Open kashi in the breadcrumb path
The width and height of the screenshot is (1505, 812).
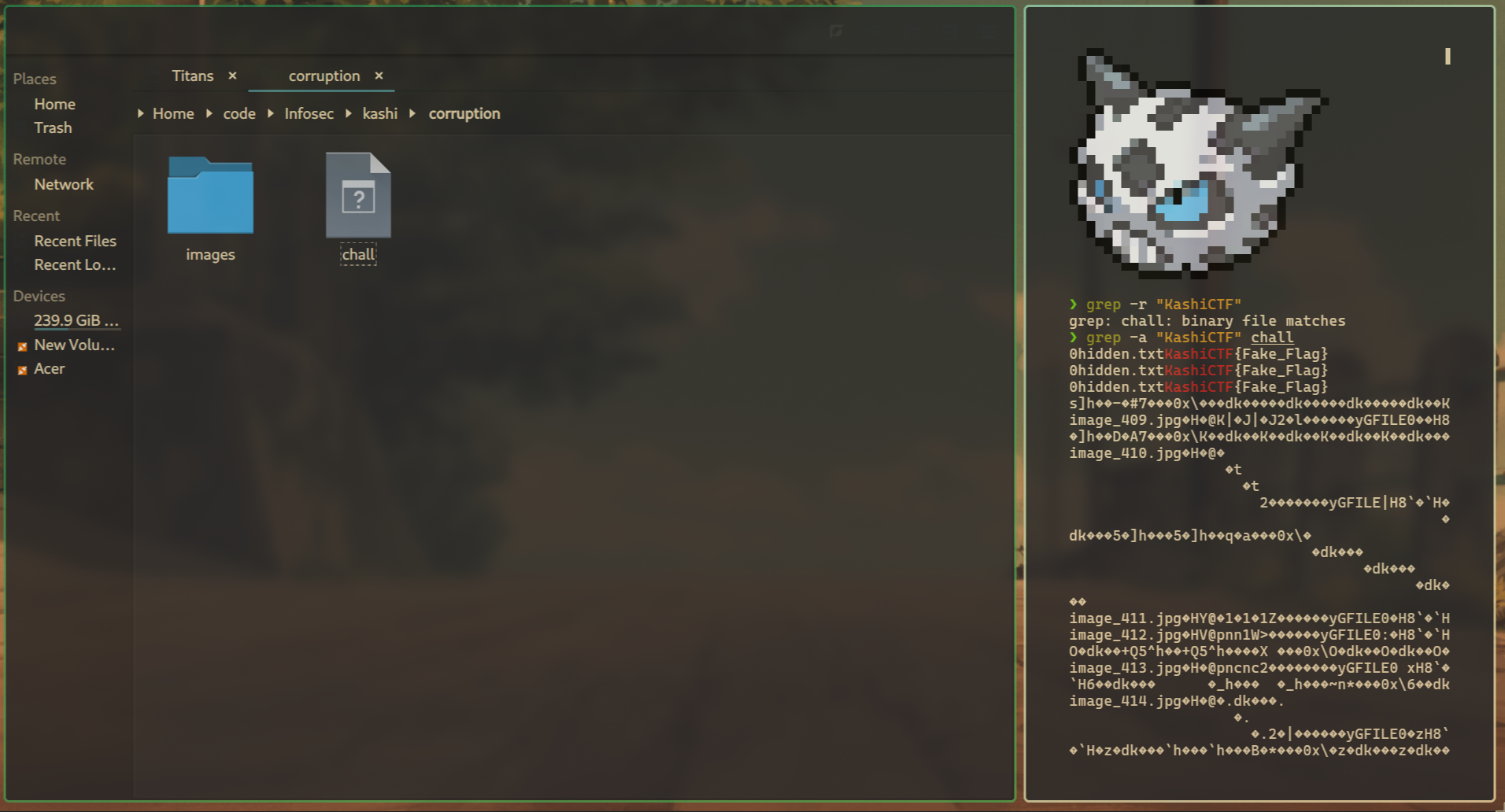379,113
